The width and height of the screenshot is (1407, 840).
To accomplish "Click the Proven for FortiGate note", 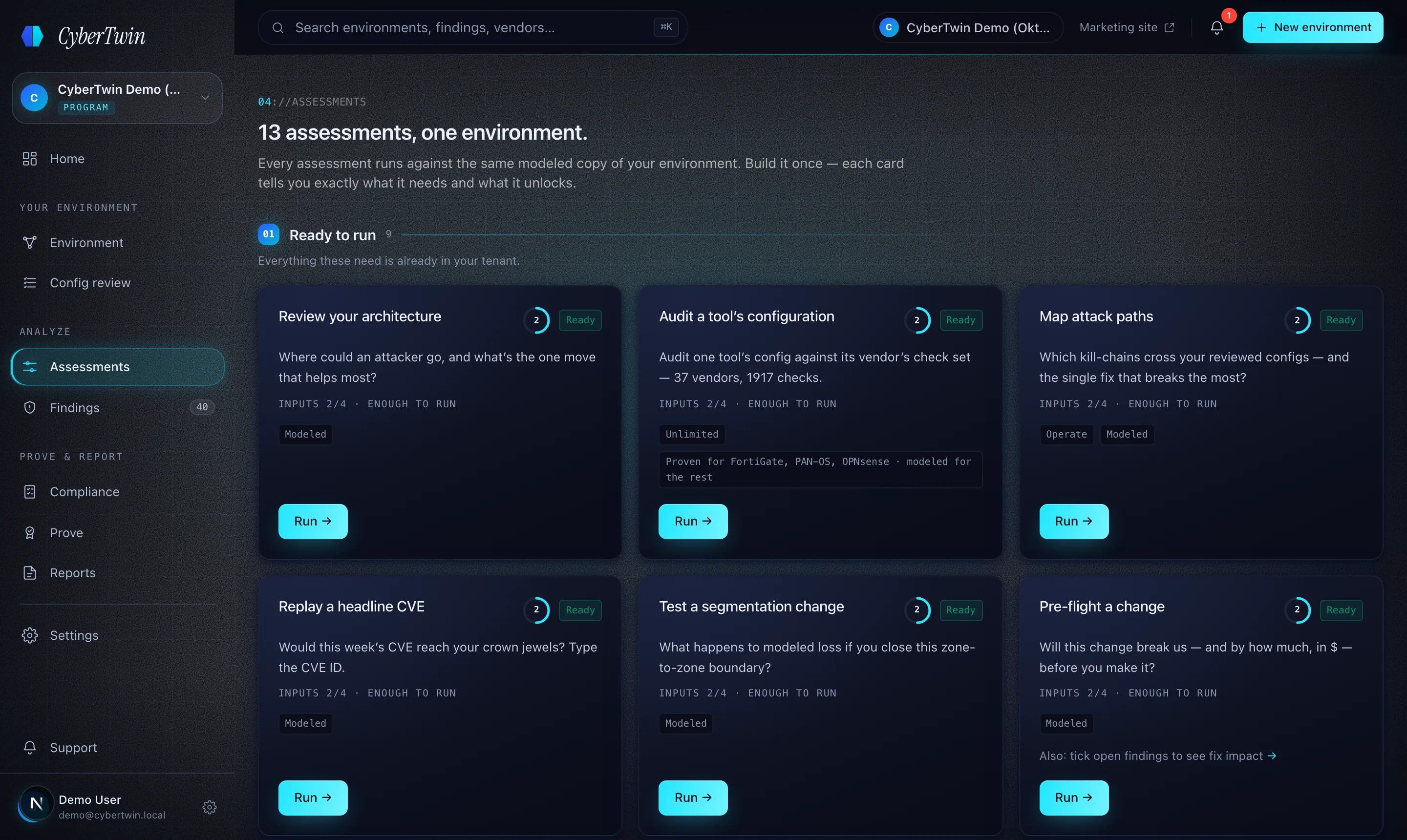I will tap(820, 469).
